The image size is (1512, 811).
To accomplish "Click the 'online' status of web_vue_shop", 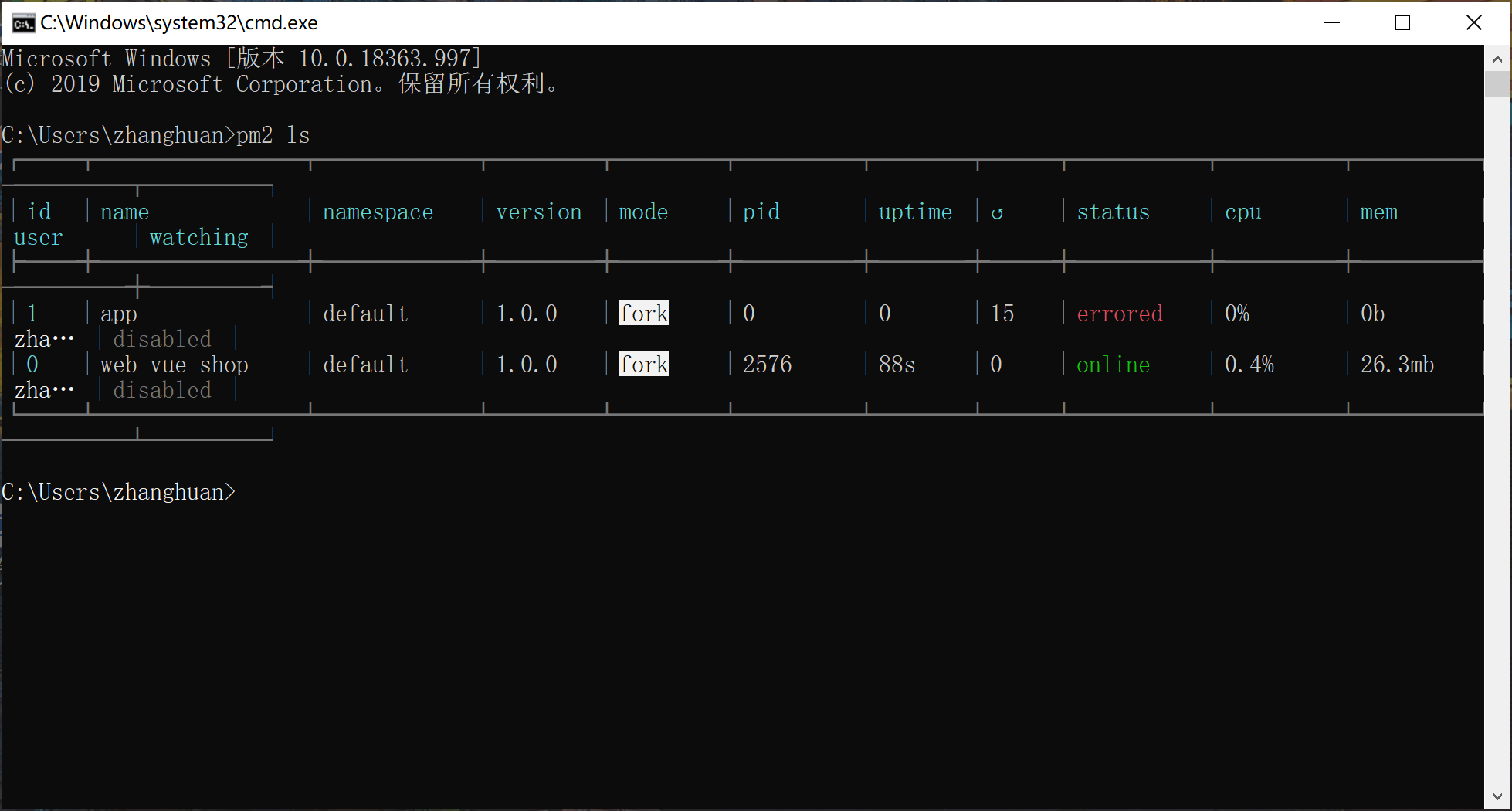I will (1114, 365).
